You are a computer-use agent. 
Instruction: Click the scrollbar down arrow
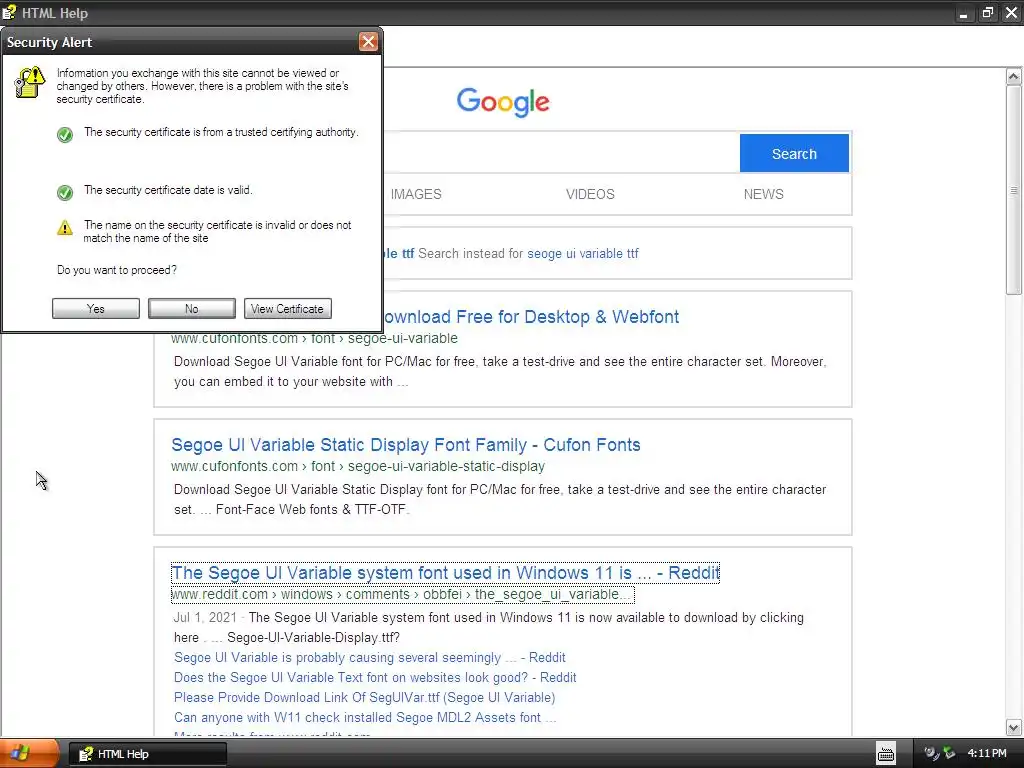pos(1014,727)
